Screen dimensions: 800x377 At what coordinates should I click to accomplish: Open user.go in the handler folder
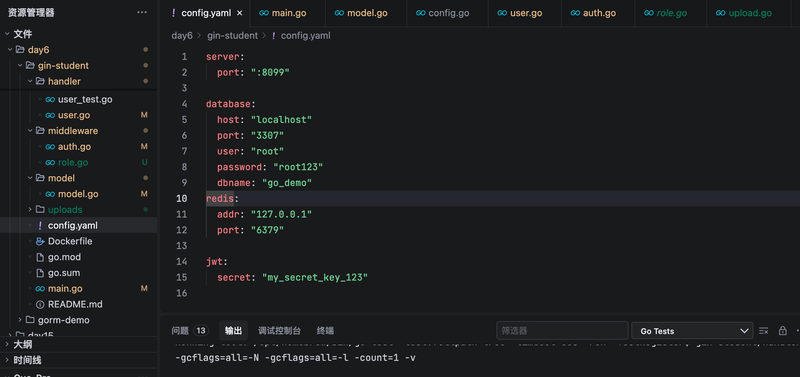coord(74,115)
